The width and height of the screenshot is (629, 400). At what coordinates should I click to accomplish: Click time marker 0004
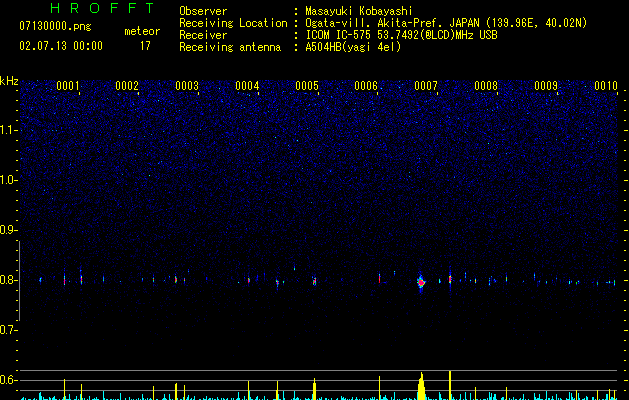tap(247, 86)
